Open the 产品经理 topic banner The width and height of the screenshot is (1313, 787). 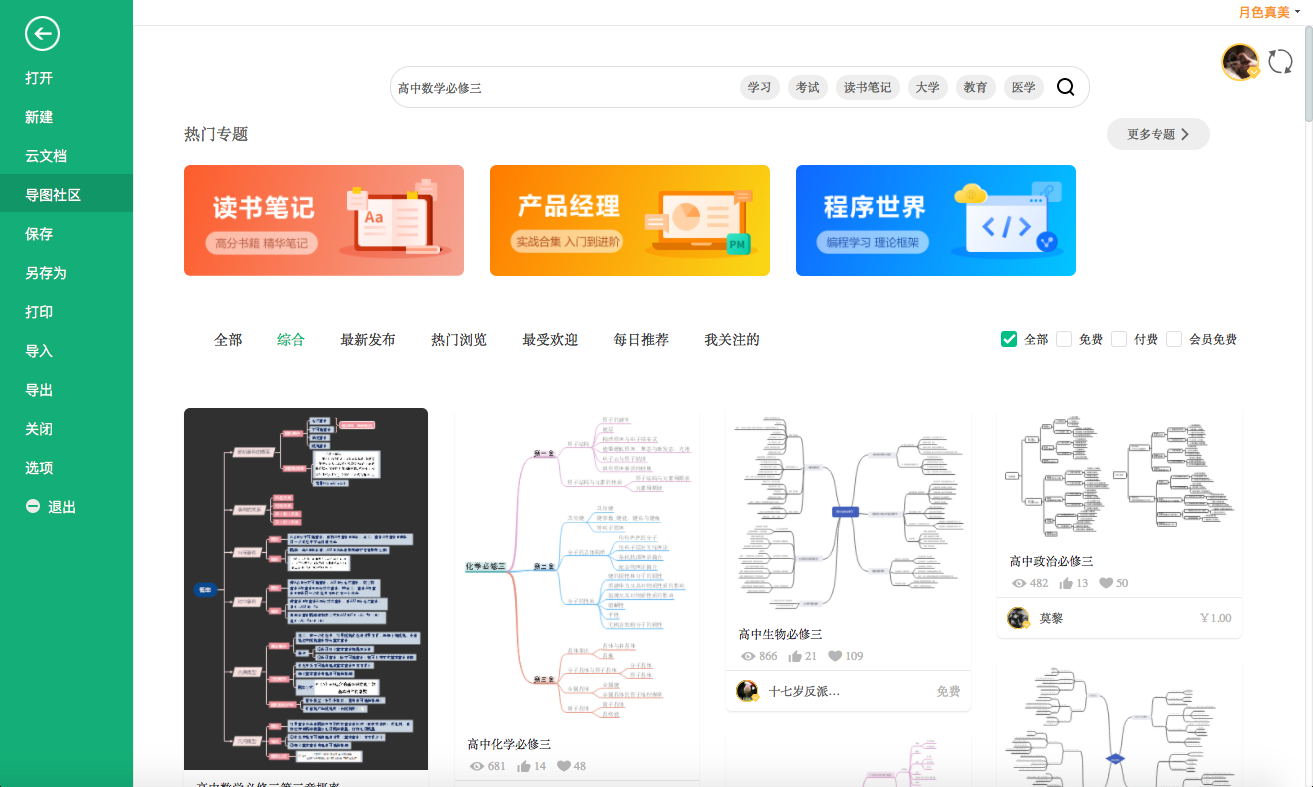(x=630, y=220)
